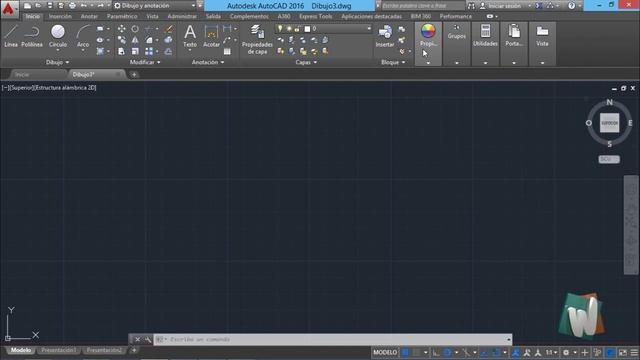640x360 pixels.
Task: Click the Erase (Borrar) tool
Action: [x=169, y=29]
